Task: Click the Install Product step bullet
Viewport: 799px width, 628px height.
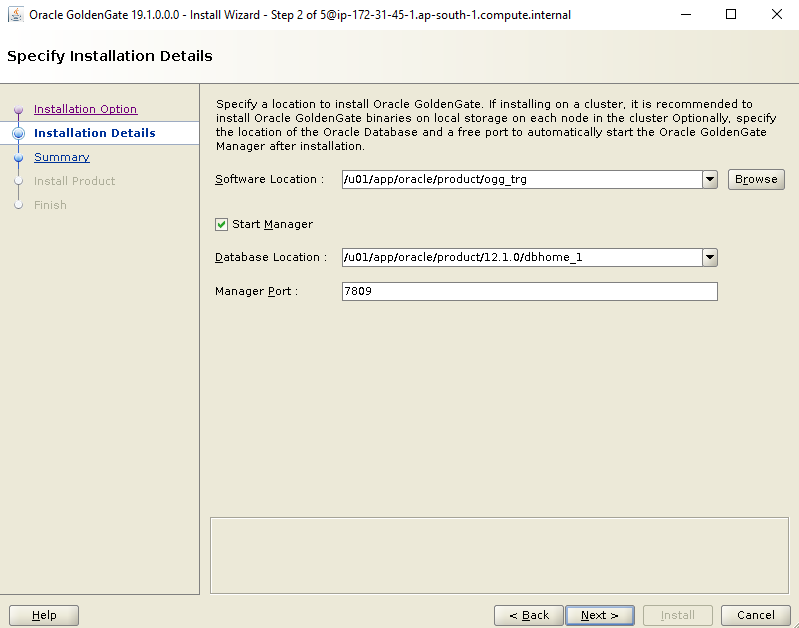Action: click(x=18, y=181)
